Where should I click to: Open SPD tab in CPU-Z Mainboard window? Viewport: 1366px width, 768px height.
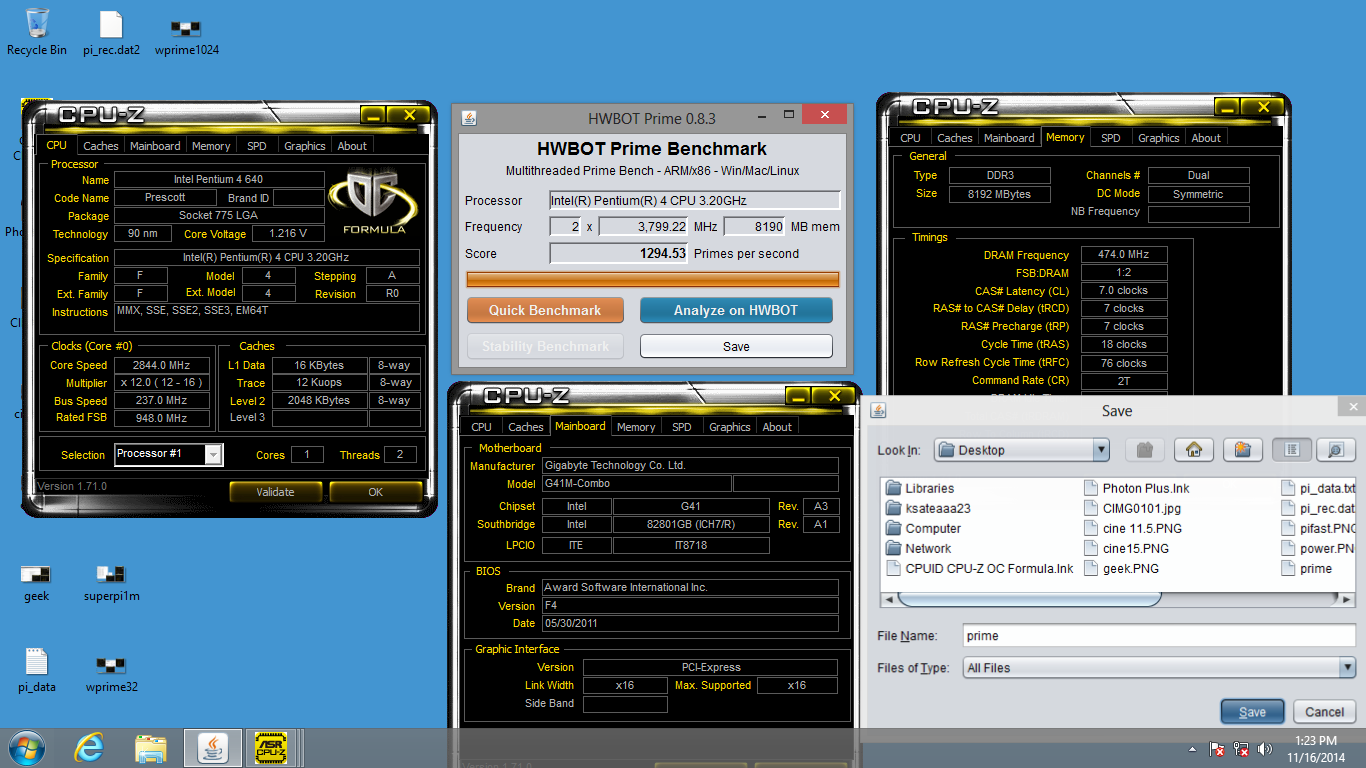[682, 427]
